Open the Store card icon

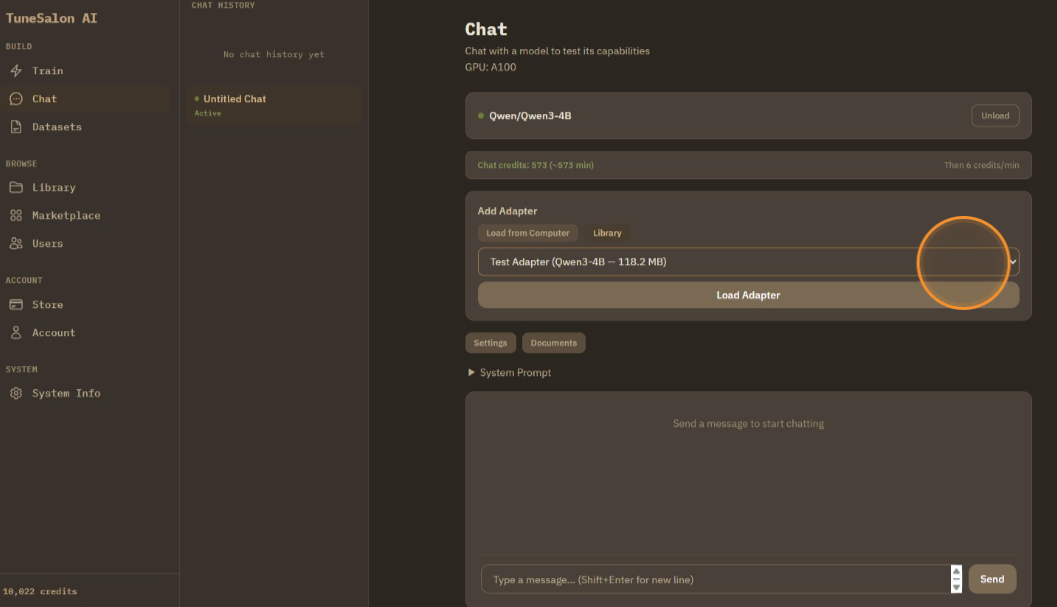(x=16, y=305)
